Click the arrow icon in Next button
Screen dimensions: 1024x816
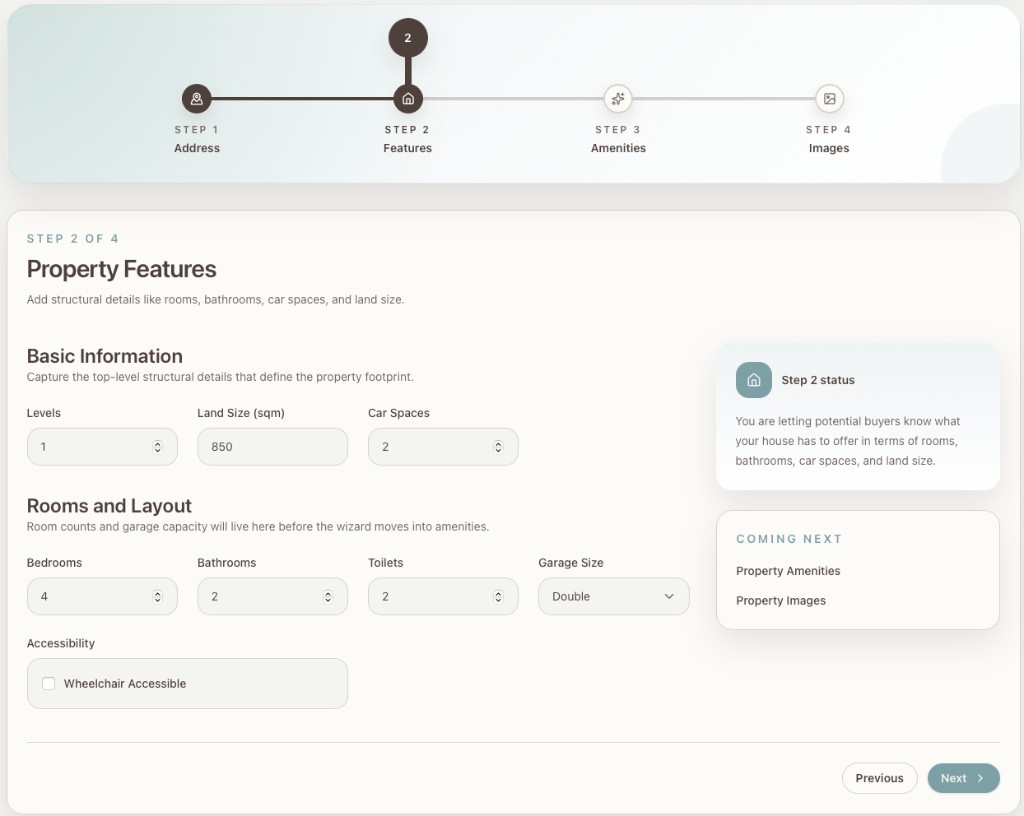coord(980,778)
